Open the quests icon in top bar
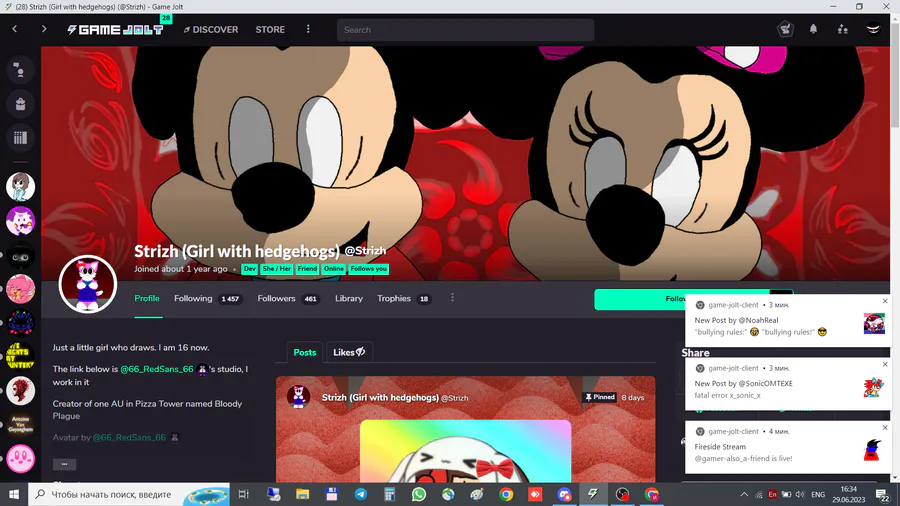The image size is (900, 506). click(x=785, y=29)
